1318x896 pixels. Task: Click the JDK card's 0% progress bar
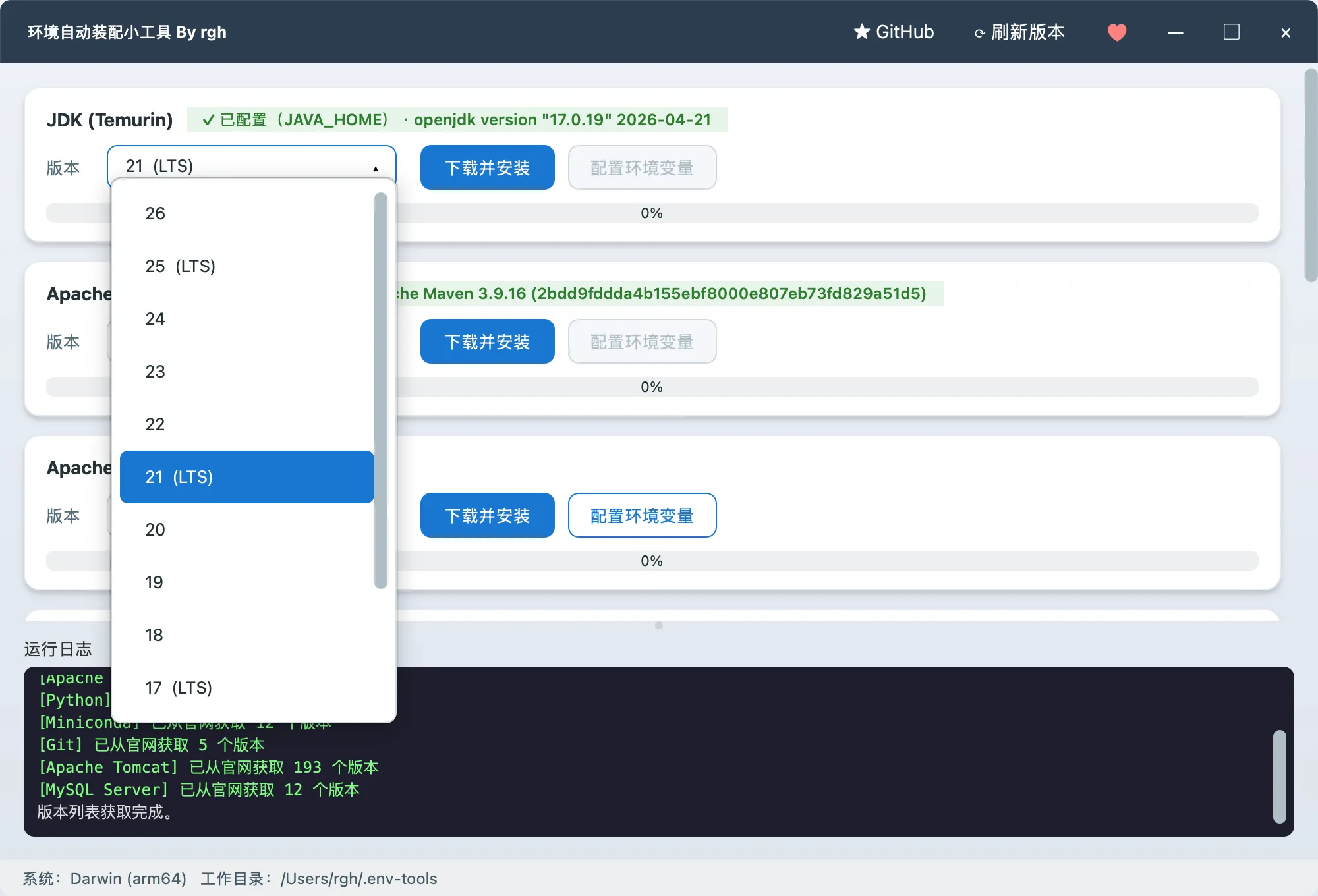[652, 213]
